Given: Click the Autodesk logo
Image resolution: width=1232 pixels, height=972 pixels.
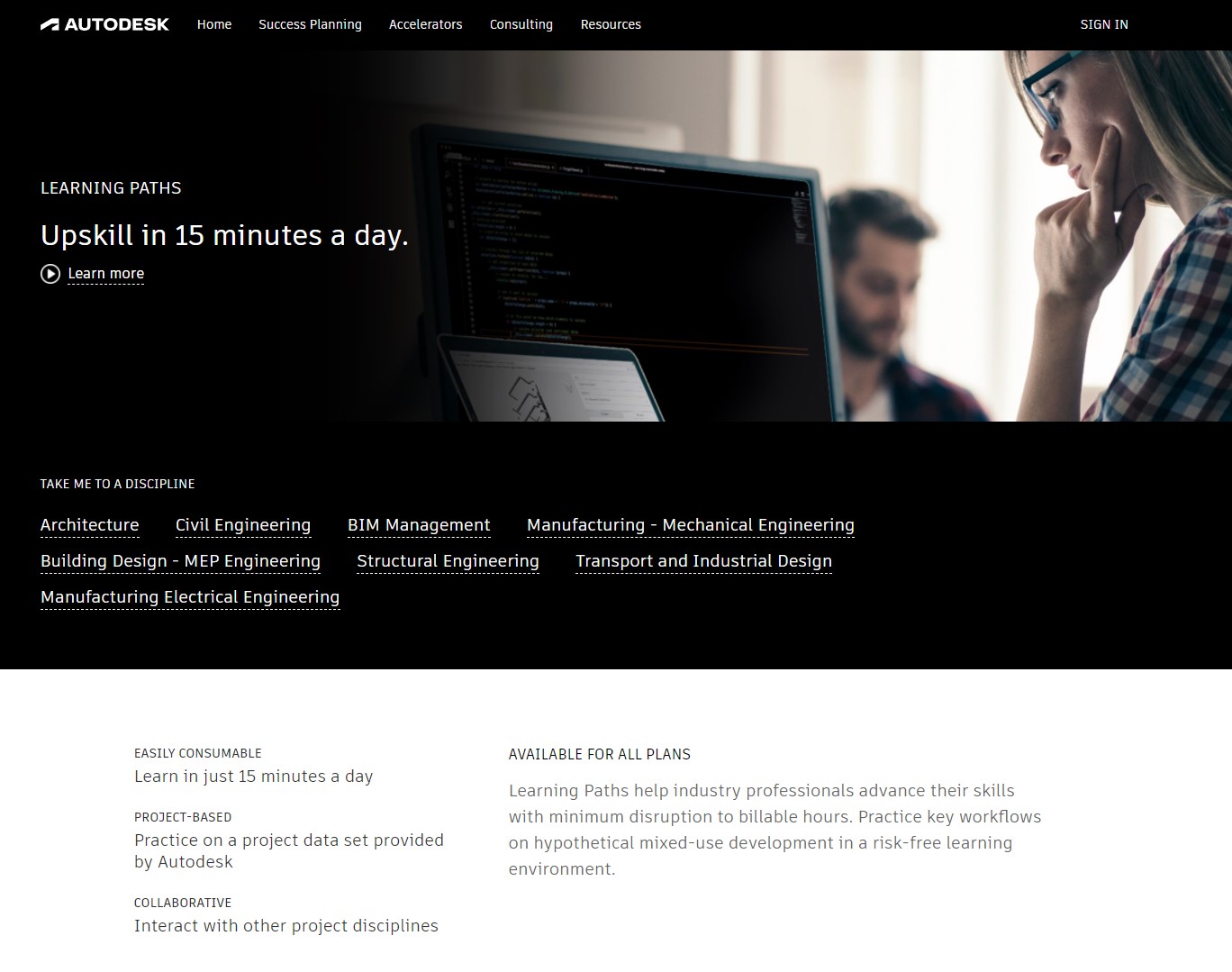Looking at the screenshot, I should (x=104, y=24).
